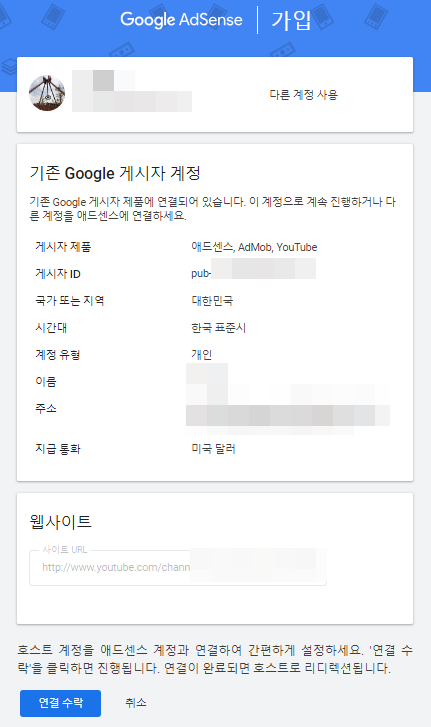Viewport: 431px width, 727px height.
Task: Click the '애드센스, AdMob, YouTube' value
Action: point(254,247)
